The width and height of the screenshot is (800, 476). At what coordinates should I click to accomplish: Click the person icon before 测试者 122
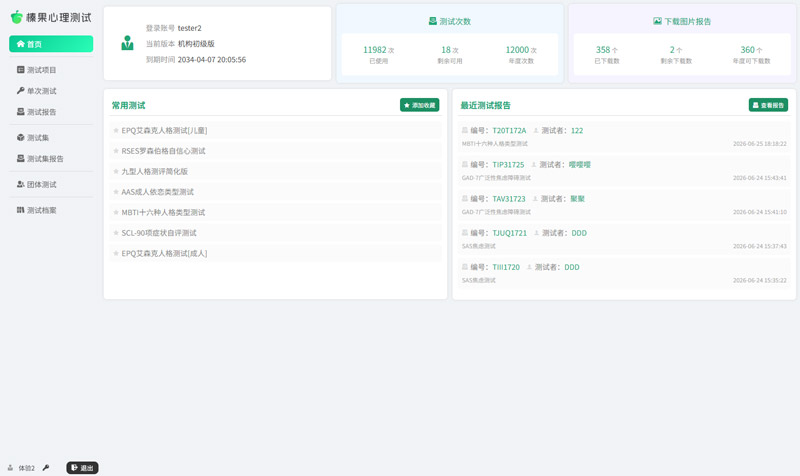tap(536, 131)
